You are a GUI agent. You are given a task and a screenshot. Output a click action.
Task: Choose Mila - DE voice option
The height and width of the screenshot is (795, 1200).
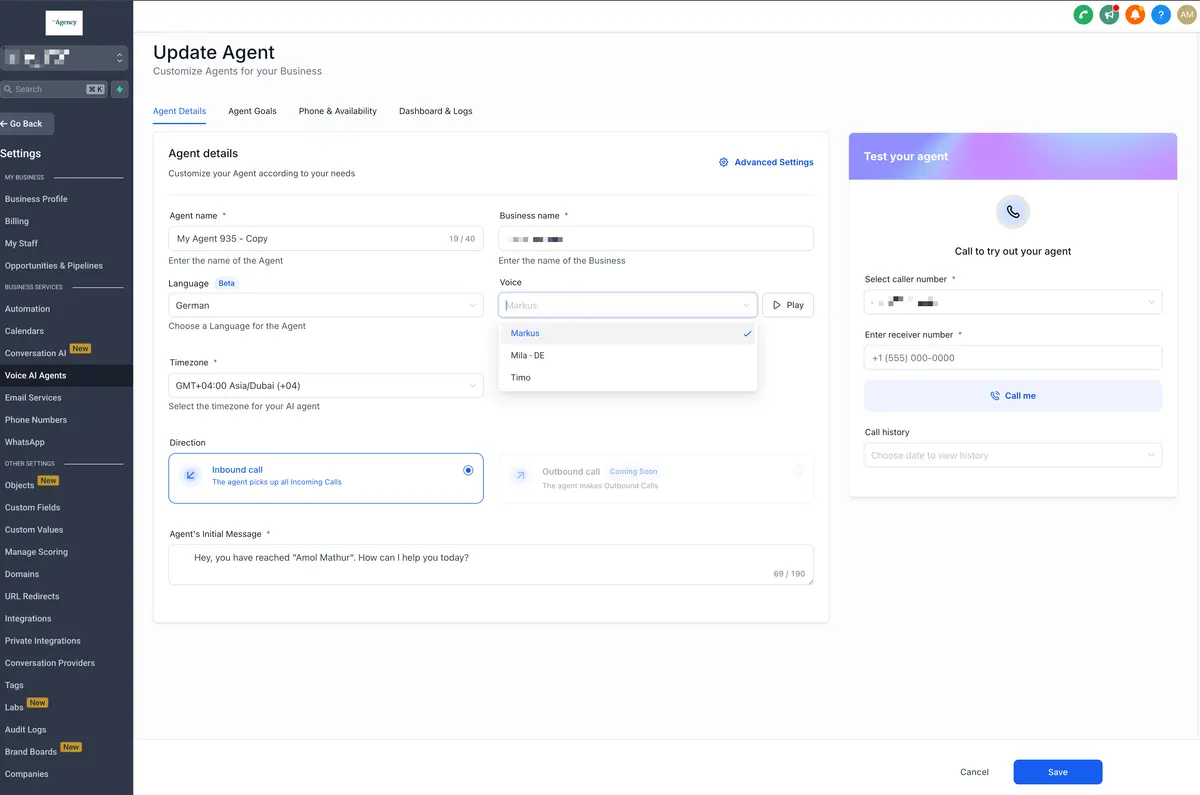pos(628,355)
